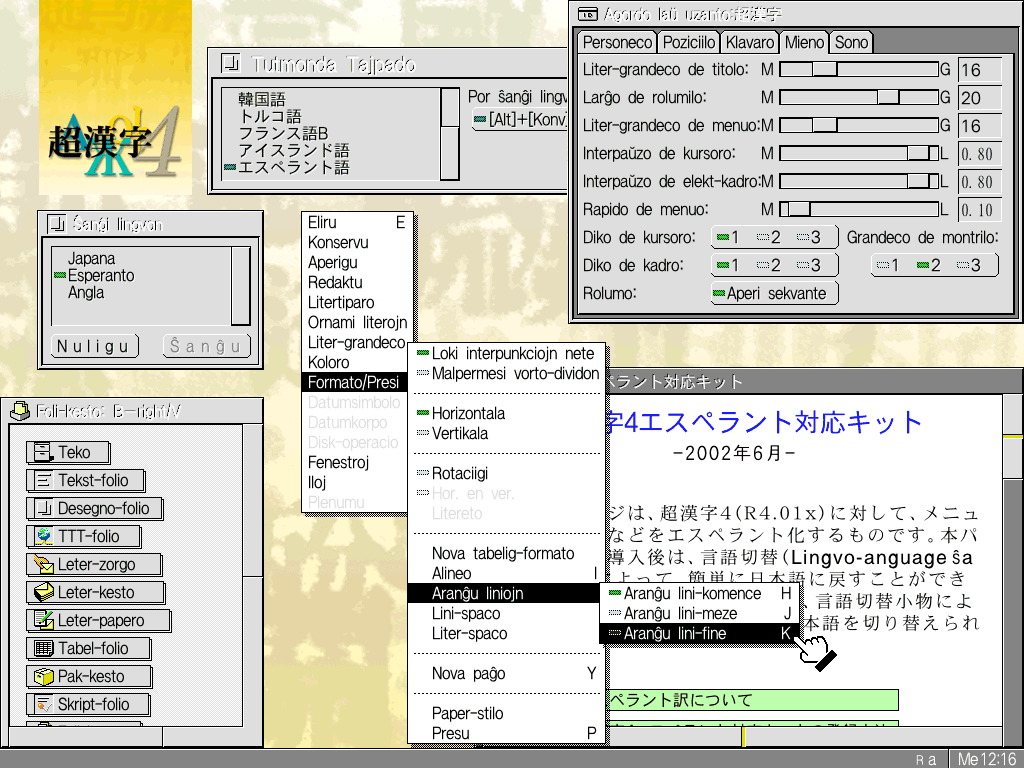Switch to the Klavaro tab
Image resolution: width=1024 pixels, height=768 pixels.
(749, 42)
